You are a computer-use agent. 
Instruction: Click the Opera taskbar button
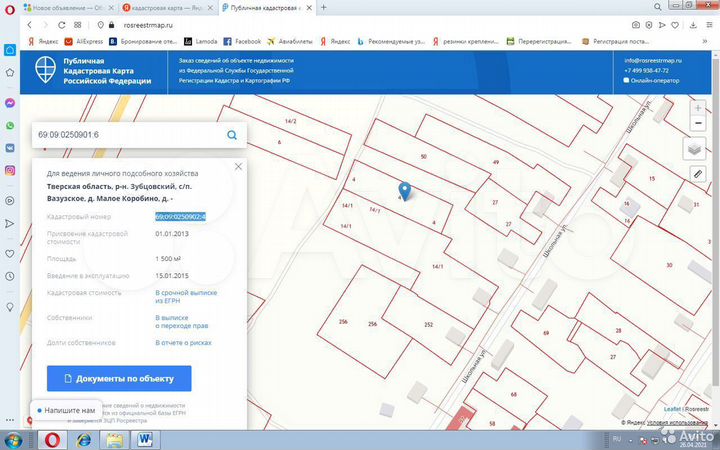coord(52,440)
